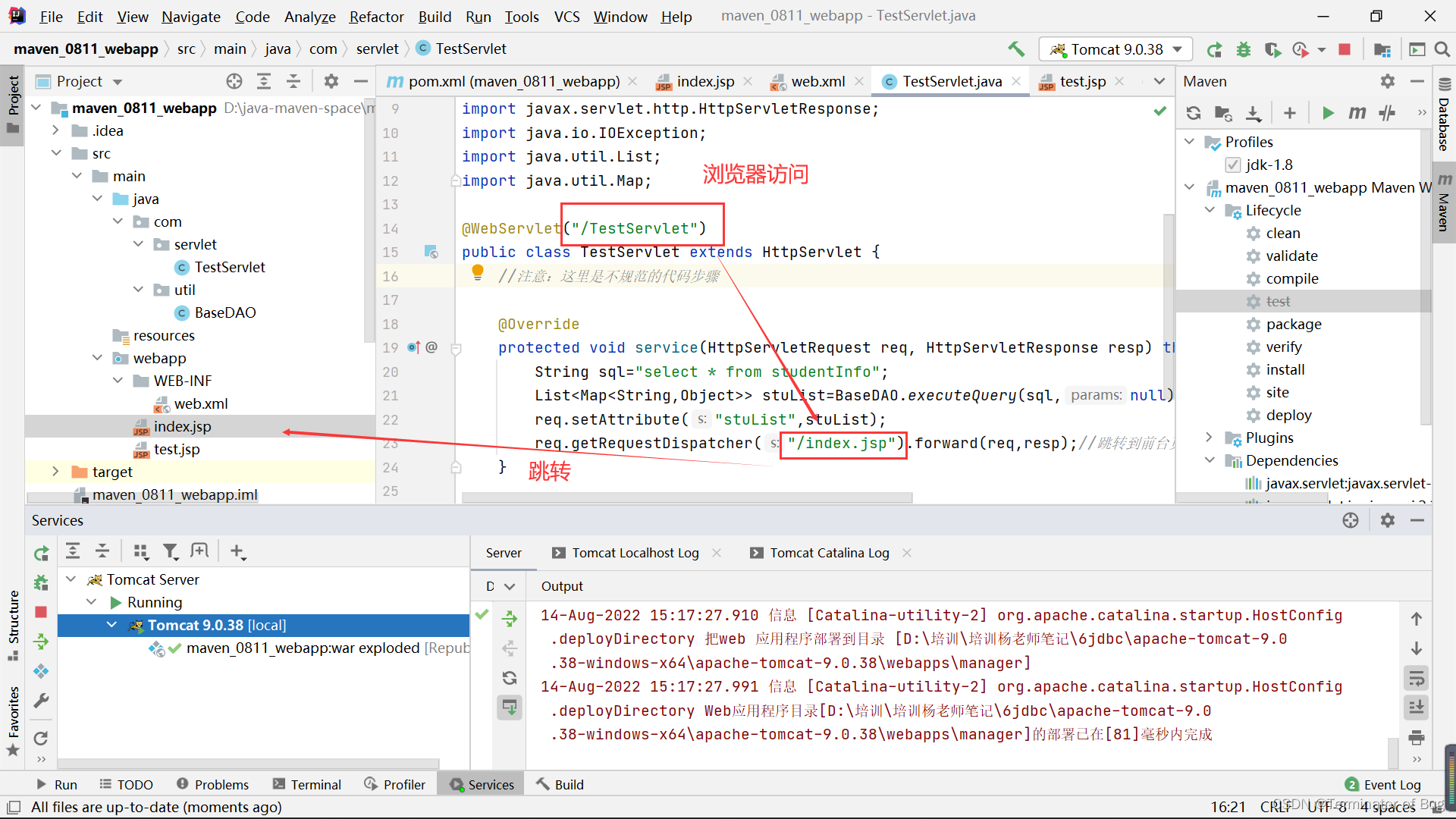Select the Refactor menu item
The height and width of the screenshot is (819, 1456).
coord(374,15)
